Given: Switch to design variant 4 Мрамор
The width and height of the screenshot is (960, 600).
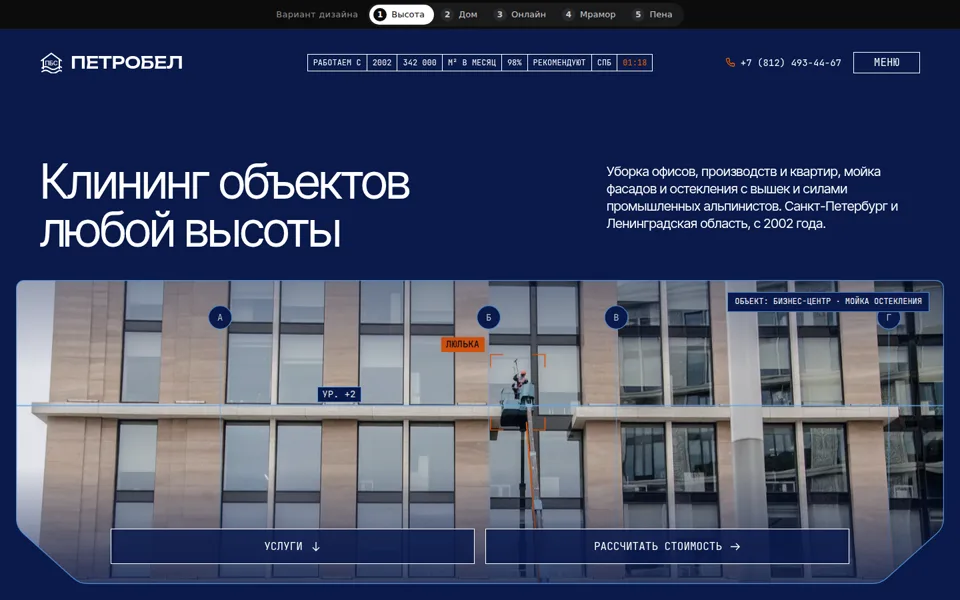Looking at the screenshot, I should (590, 14).
